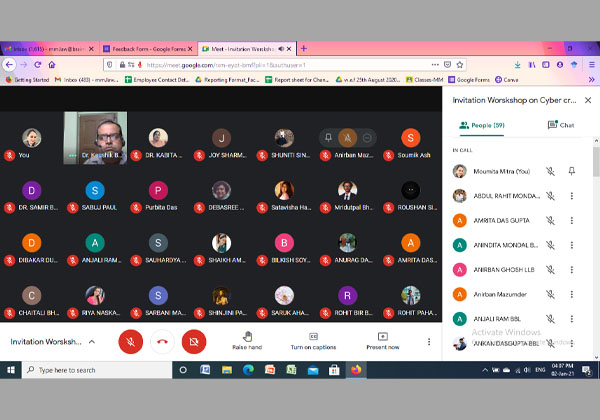Click the Present now button

382,340
